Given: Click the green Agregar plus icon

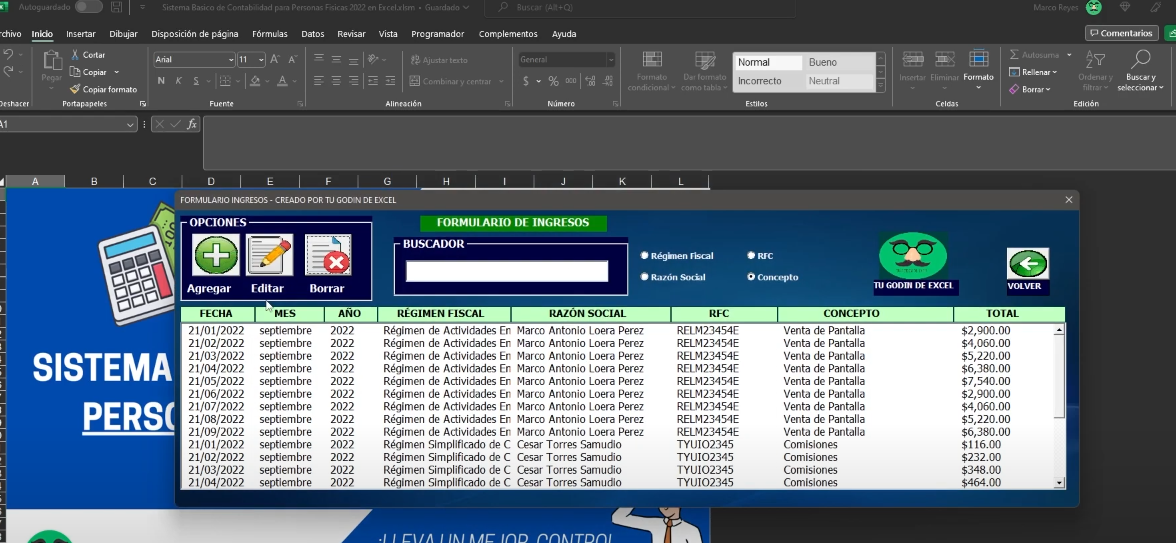Looking at the screenshot, I should [x=215, y=255].
